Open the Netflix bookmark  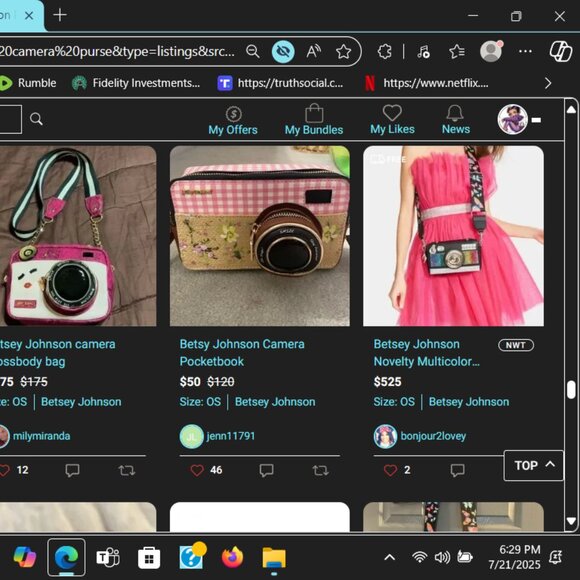coord(426,83)
